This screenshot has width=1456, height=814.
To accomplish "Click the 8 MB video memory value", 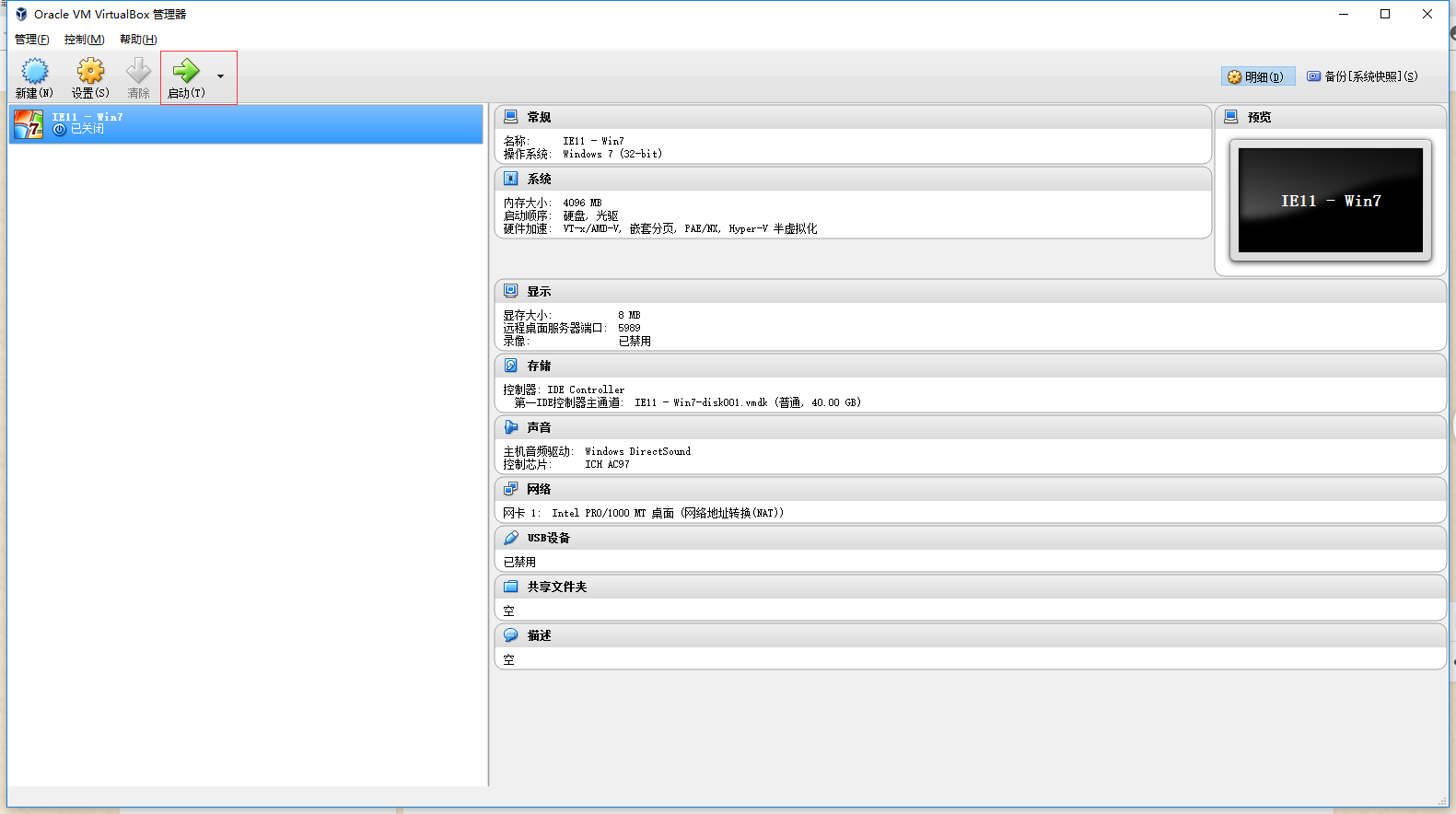I will point(629,315).
